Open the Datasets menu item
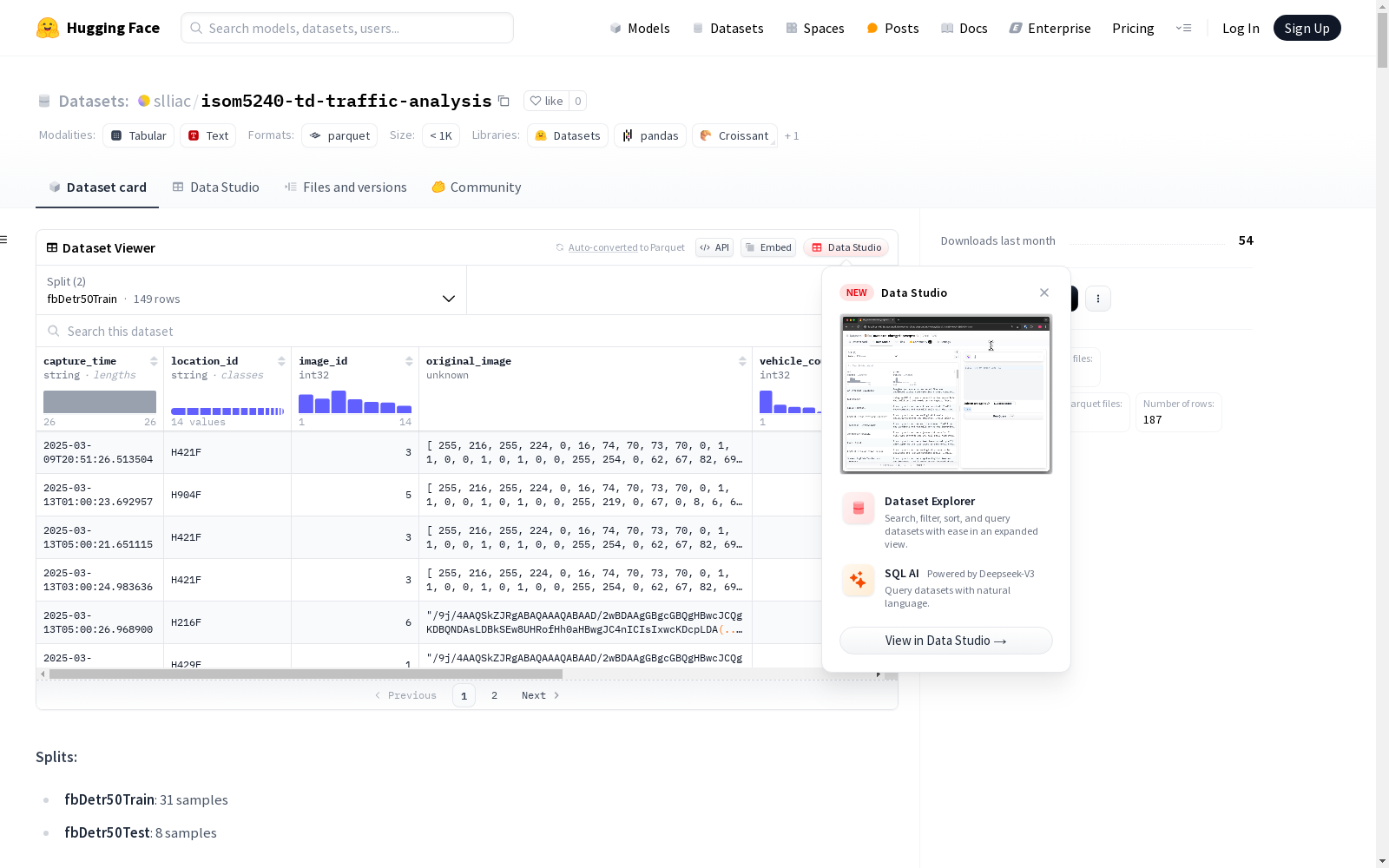 pyautogui.click(x=727, y=28)
